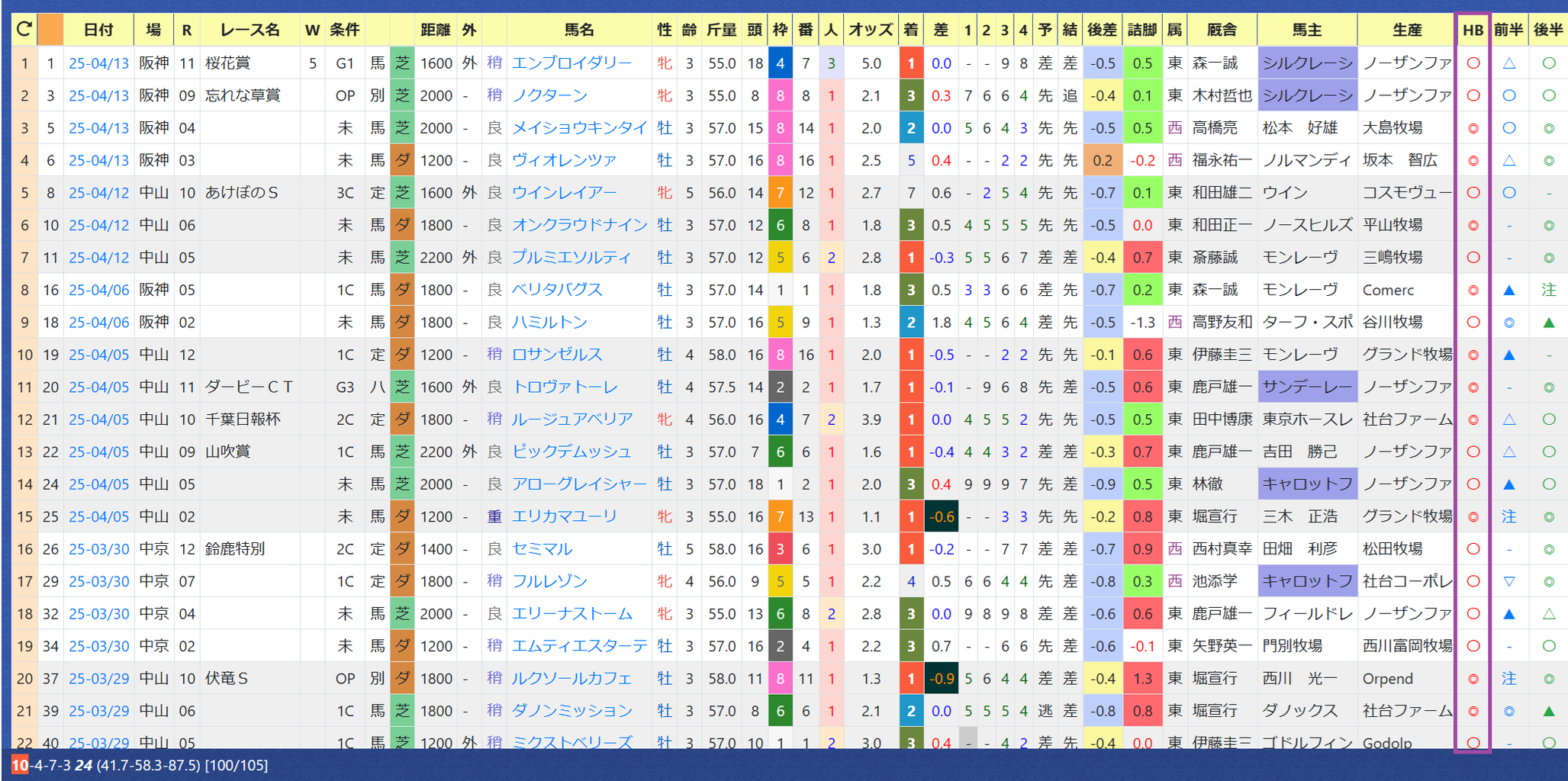Open the ピックデムッシュ horse link
Viewport: 1568px width, 781px height.
click(x=571, y=452)
